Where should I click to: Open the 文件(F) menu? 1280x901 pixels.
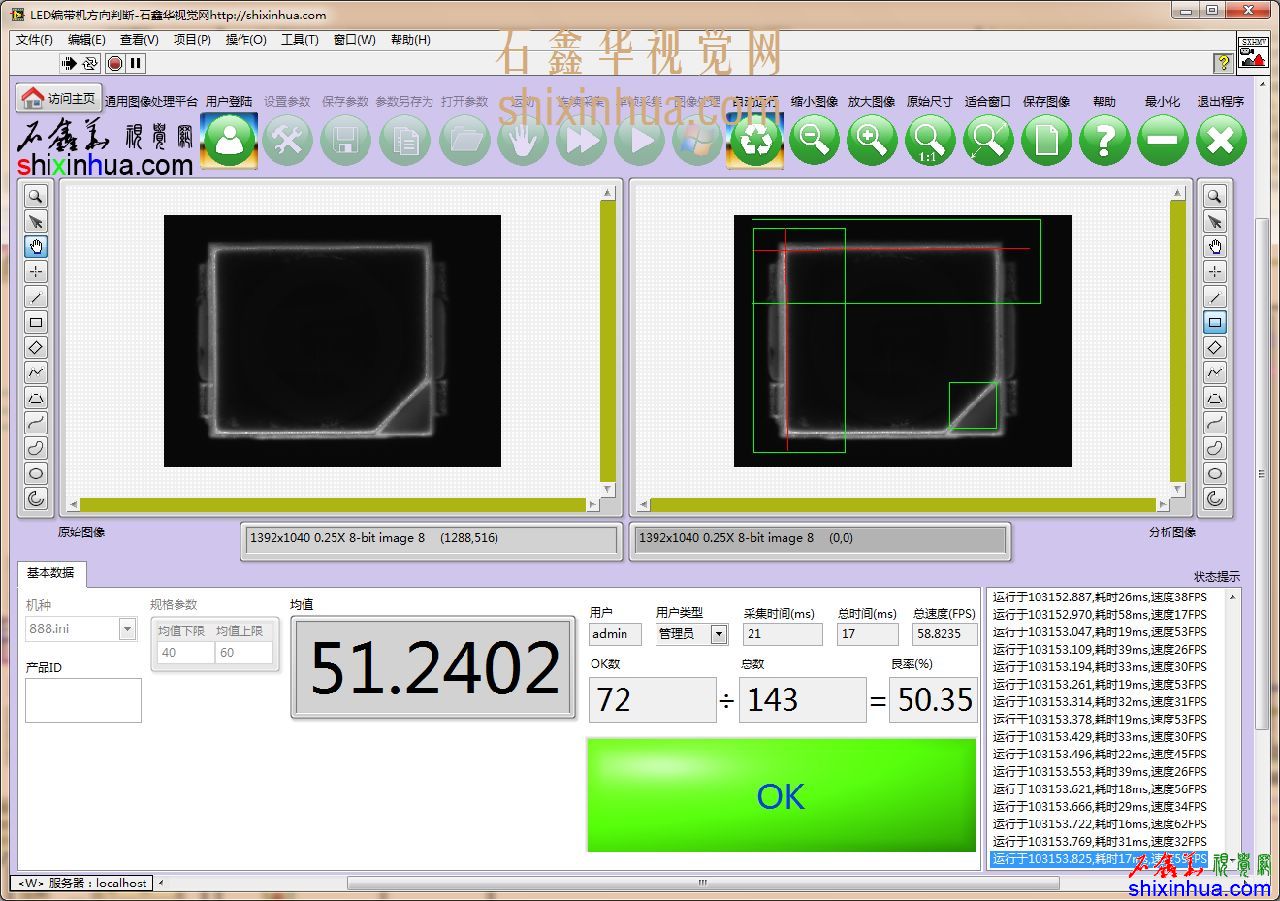tap(34, 40)
